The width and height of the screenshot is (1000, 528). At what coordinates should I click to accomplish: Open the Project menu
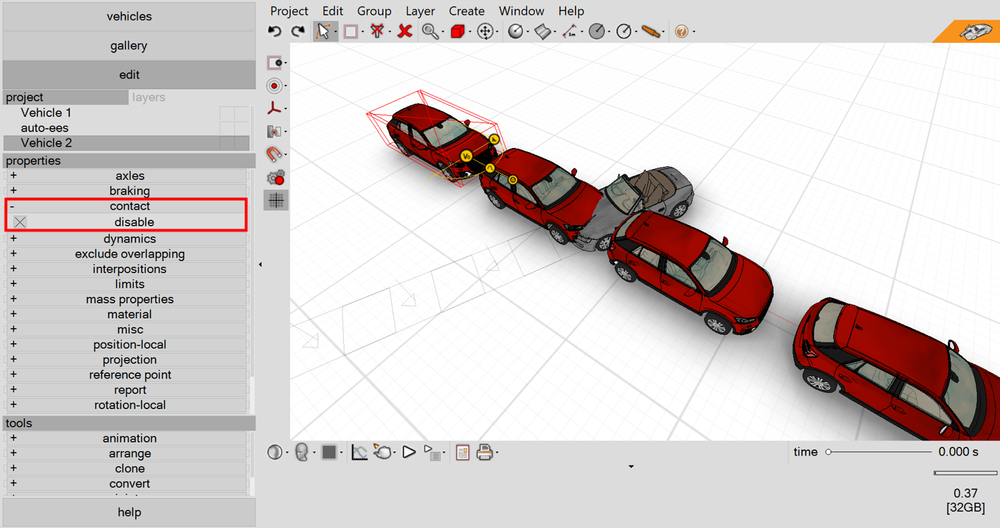click(x=289, y=11)
